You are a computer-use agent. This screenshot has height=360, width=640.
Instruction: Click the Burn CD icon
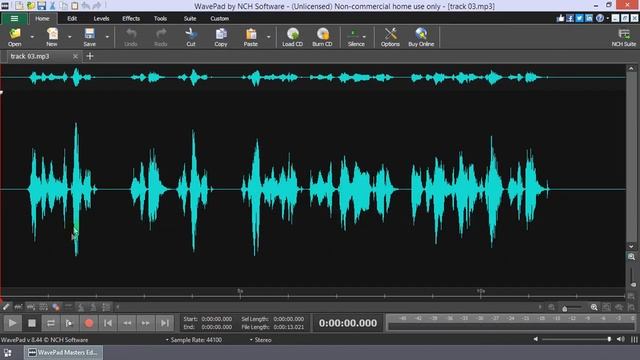tap(322, 37)
